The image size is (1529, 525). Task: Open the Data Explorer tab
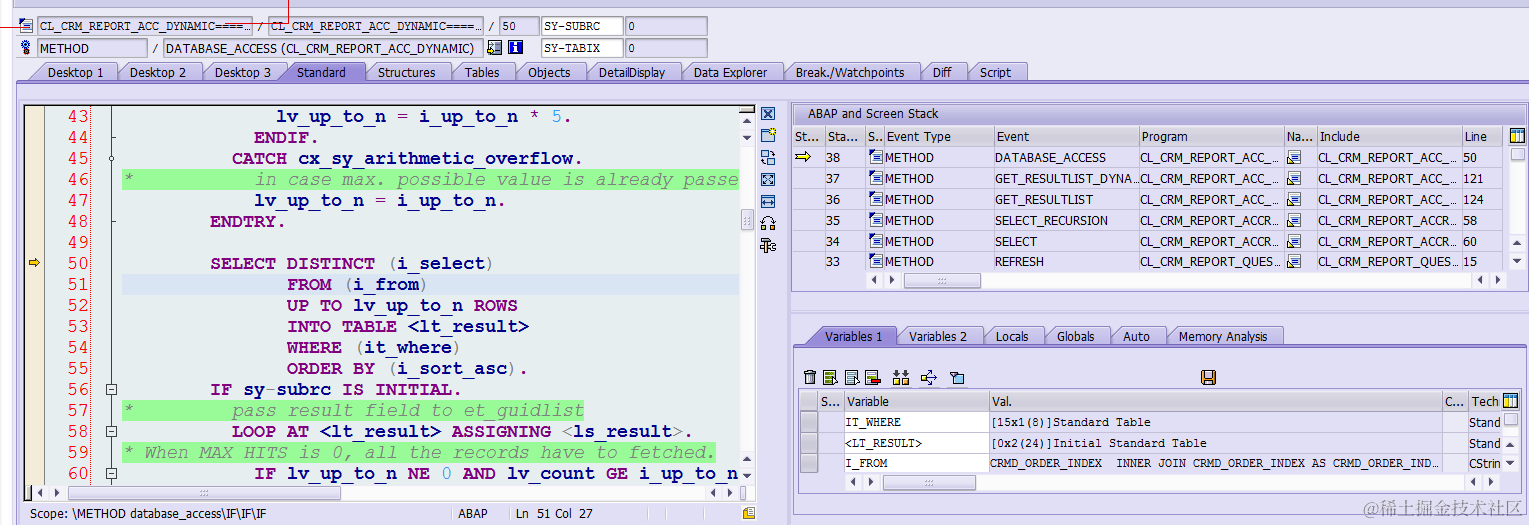[730, 72]
